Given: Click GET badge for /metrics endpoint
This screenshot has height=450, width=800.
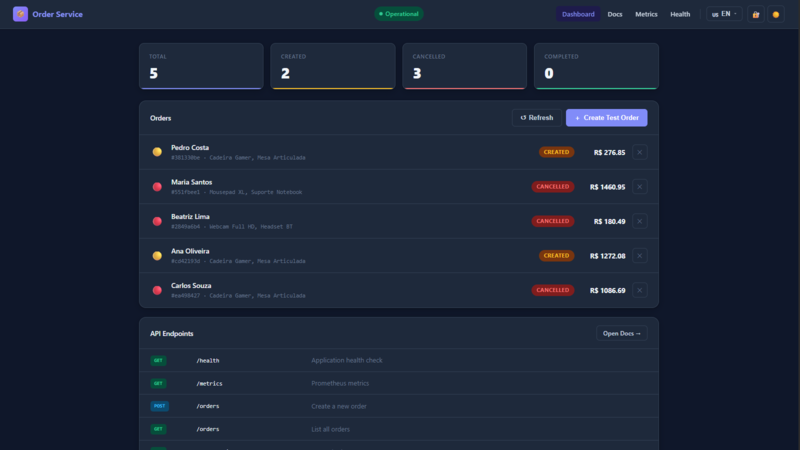Looking at the screenshot, I should tap(158, 383).
